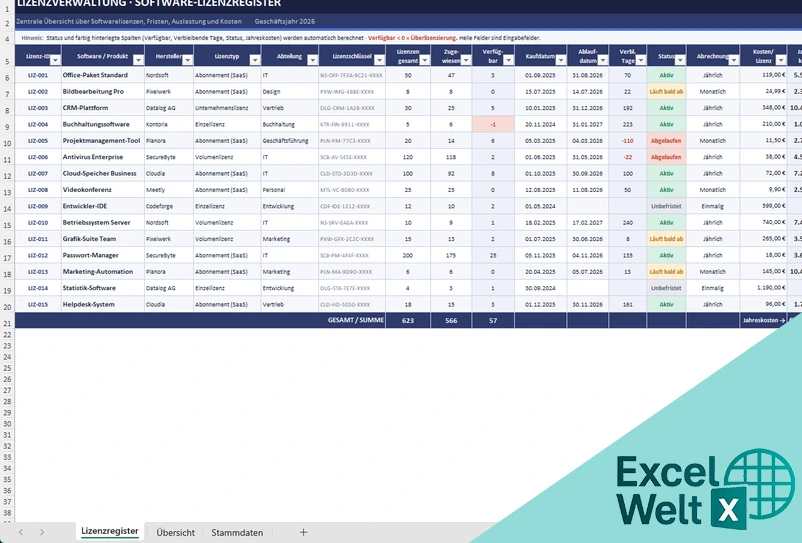This screenshot has height=543, width=802.
Task: Open the Status filter dropdown
Action: 680,60
